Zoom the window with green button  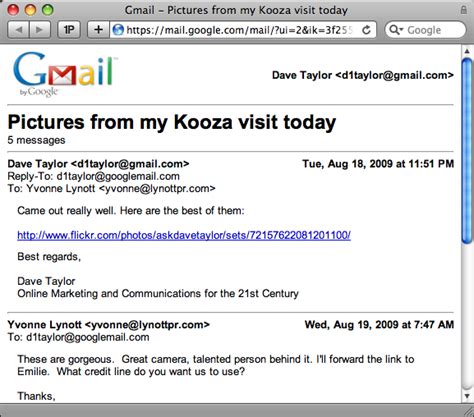pos(47,10)
